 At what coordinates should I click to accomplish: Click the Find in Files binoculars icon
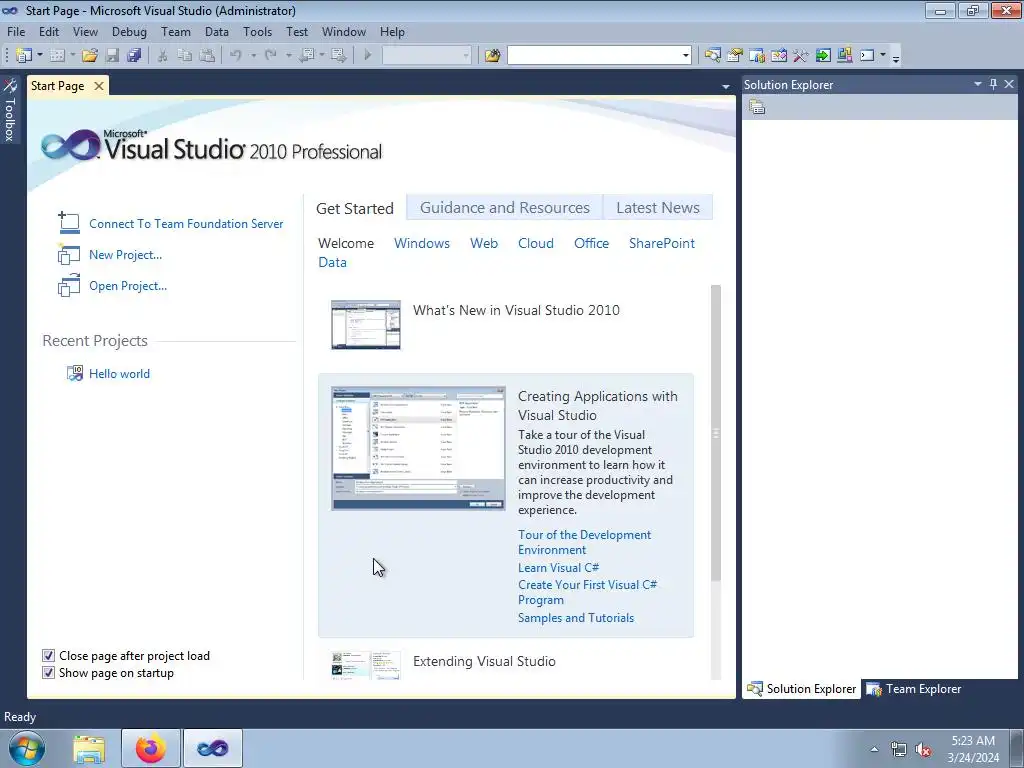click(x=492, y=56)
